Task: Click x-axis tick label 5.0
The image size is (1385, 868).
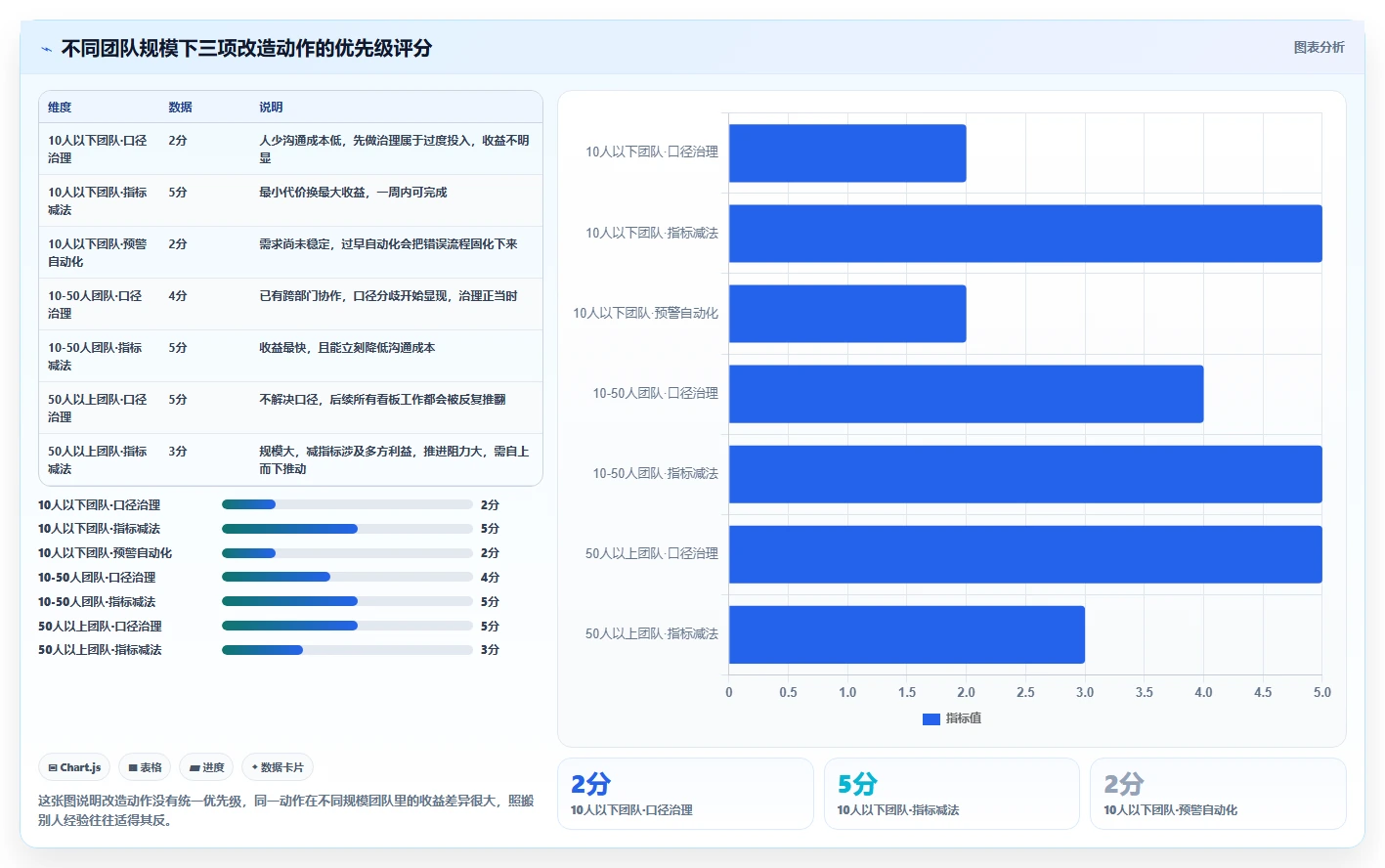Action: tap(1322, 692)
